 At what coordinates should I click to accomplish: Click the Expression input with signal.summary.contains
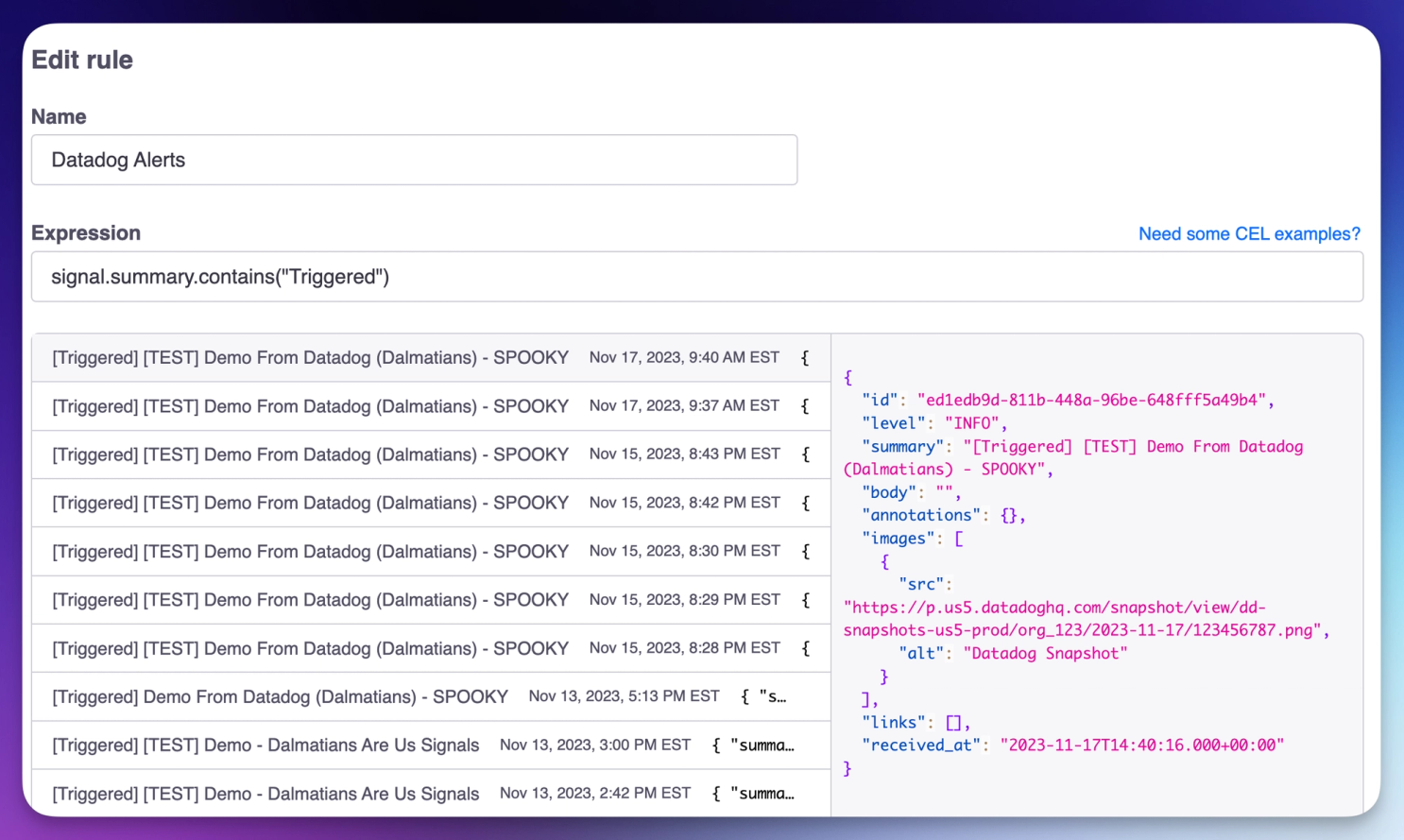coord(697,277)
